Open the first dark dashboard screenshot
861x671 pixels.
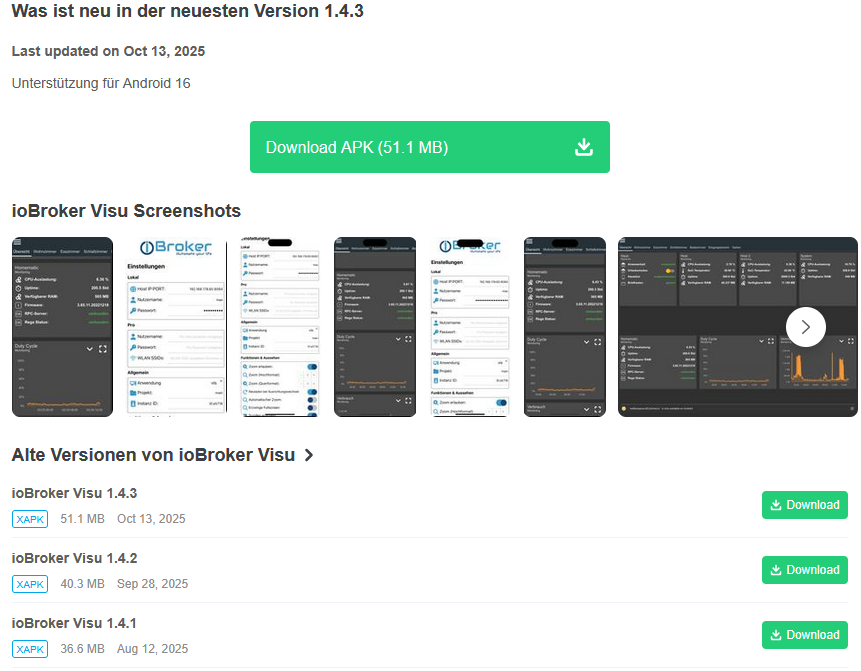pyautogui.click(x=62, y=326)
